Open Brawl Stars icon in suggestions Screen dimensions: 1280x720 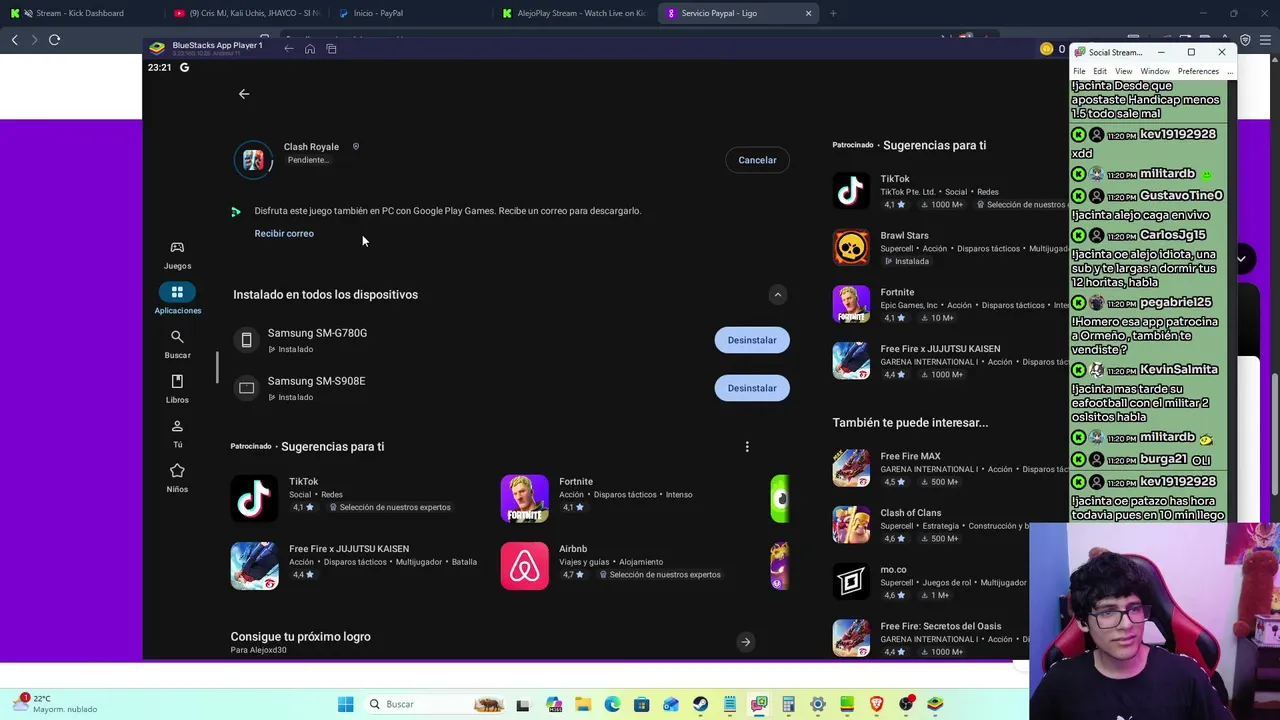pyautogui.click(x=851, y=248)
